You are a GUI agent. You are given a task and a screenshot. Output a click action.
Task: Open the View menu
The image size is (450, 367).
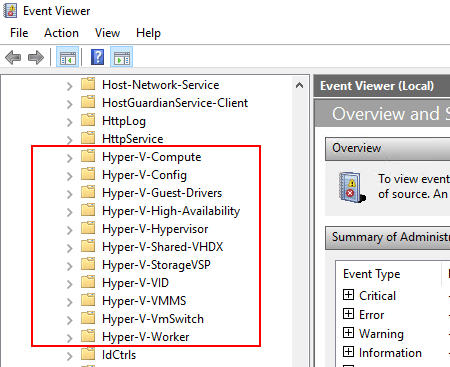coord(107,33)
